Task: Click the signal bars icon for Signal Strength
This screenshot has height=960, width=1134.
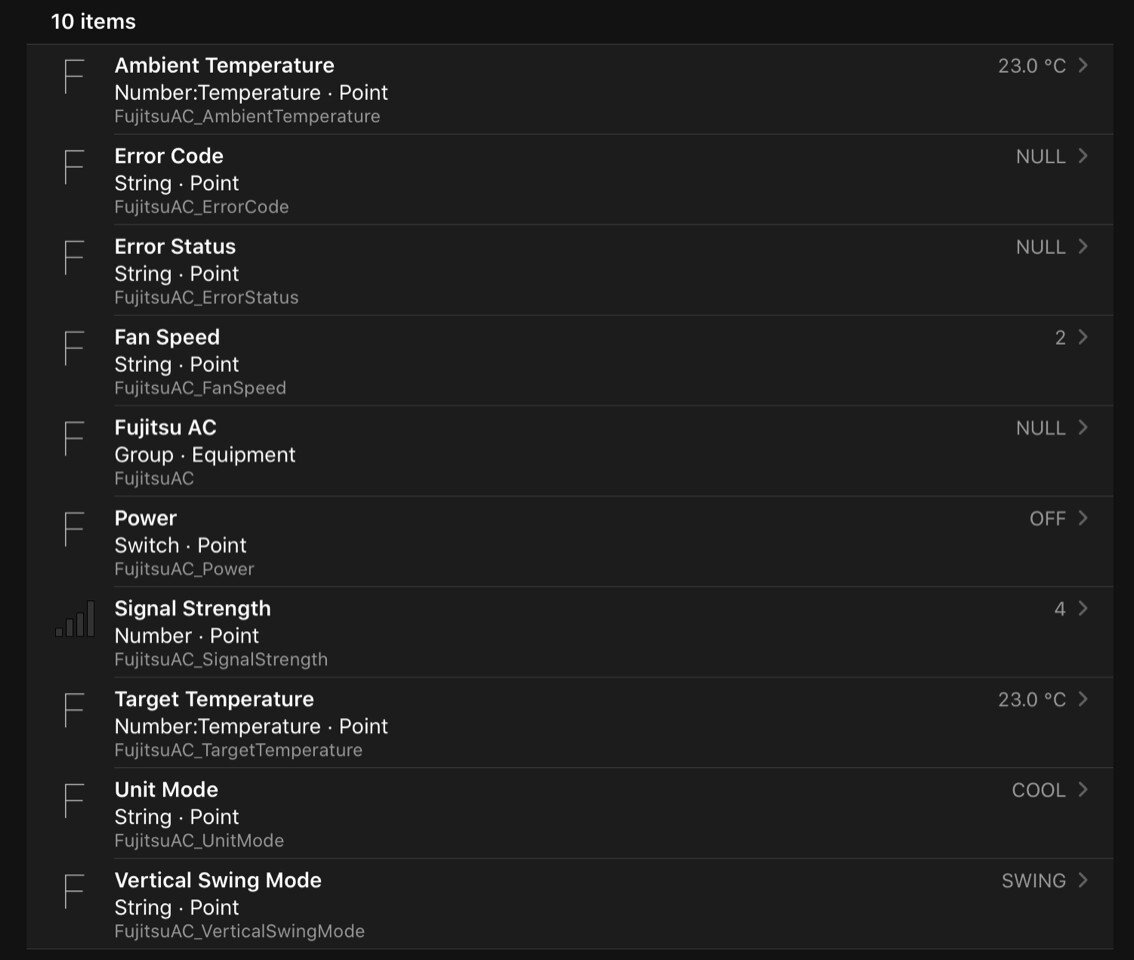Action: coord(74,619)
